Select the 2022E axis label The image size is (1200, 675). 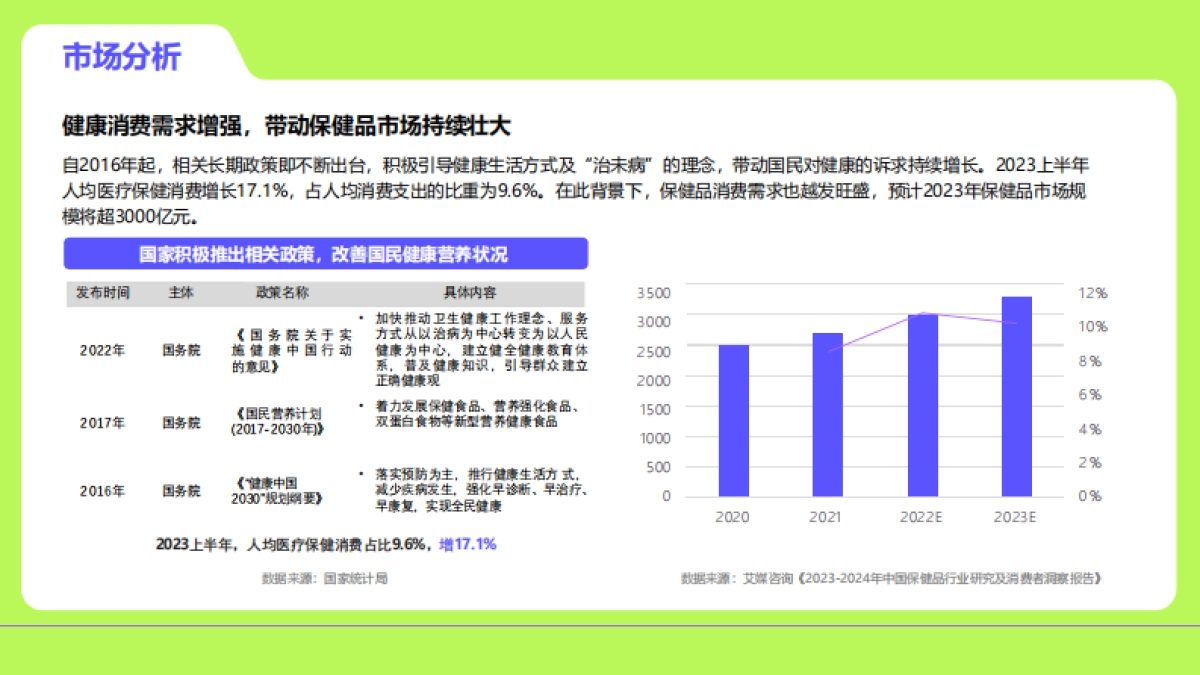click(920, 517)
